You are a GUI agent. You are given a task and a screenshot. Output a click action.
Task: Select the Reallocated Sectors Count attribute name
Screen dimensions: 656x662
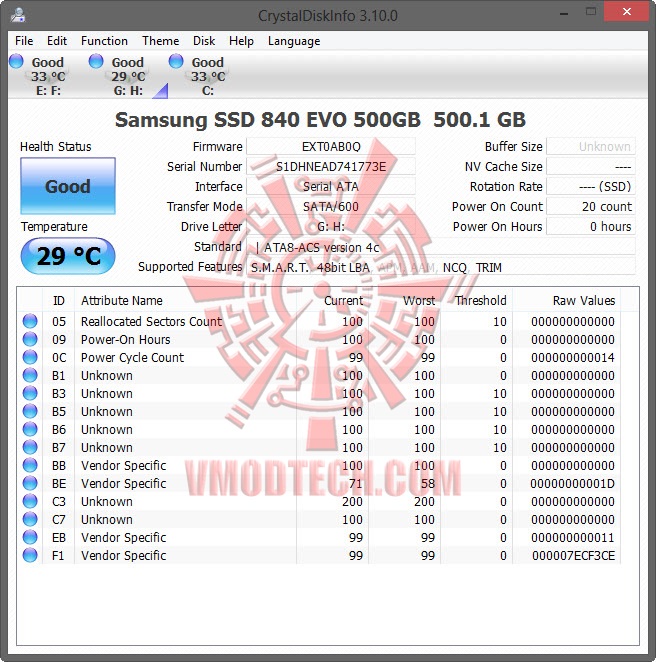[x=151, y=321]
